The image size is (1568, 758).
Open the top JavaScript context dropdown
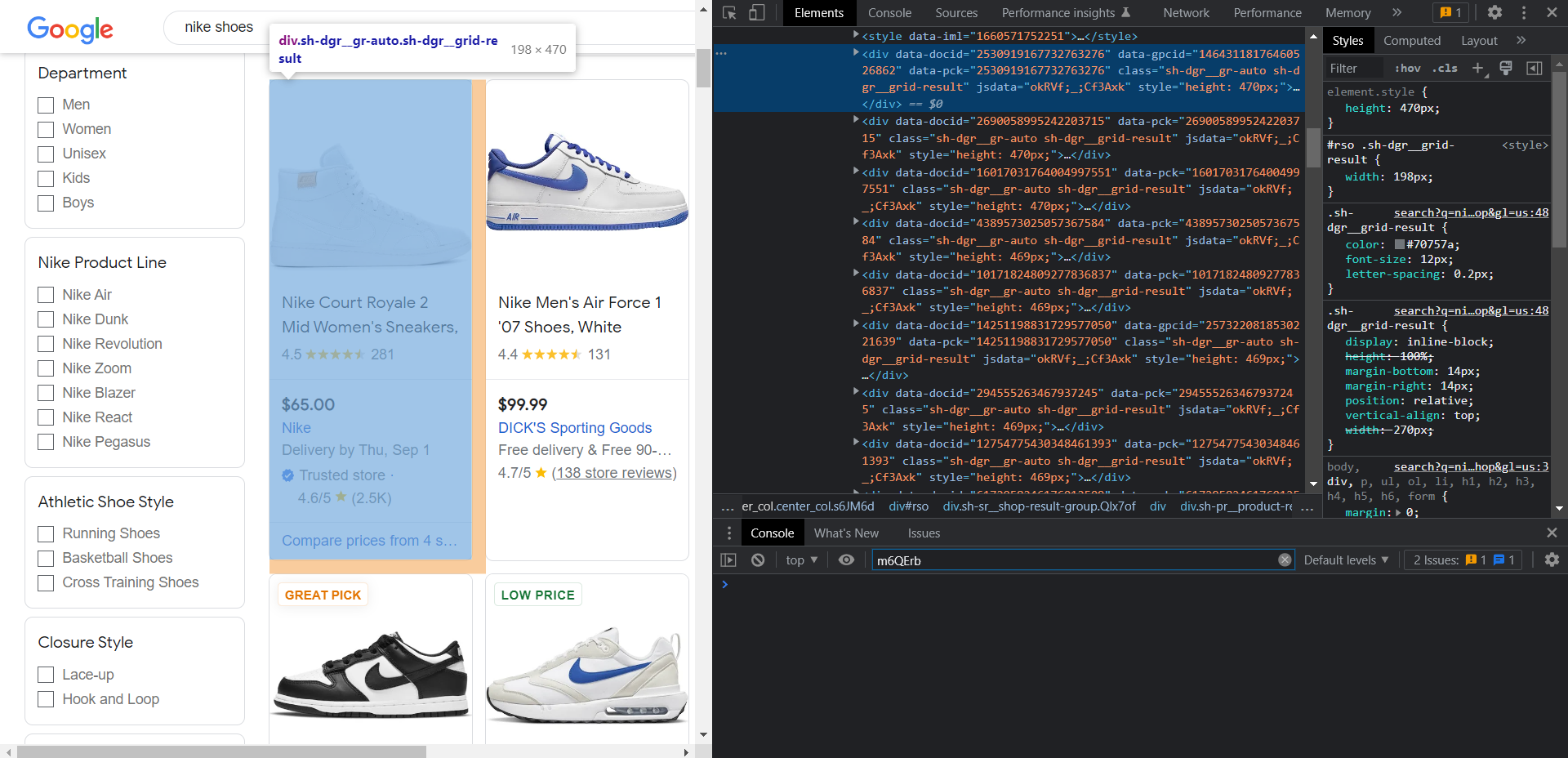(x=801, y=560)
